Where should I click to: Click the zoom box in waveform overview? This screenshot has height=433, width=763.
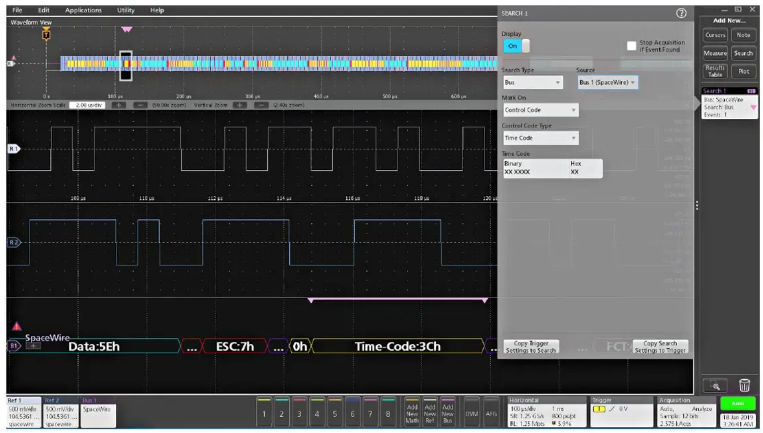coord(126,66)
